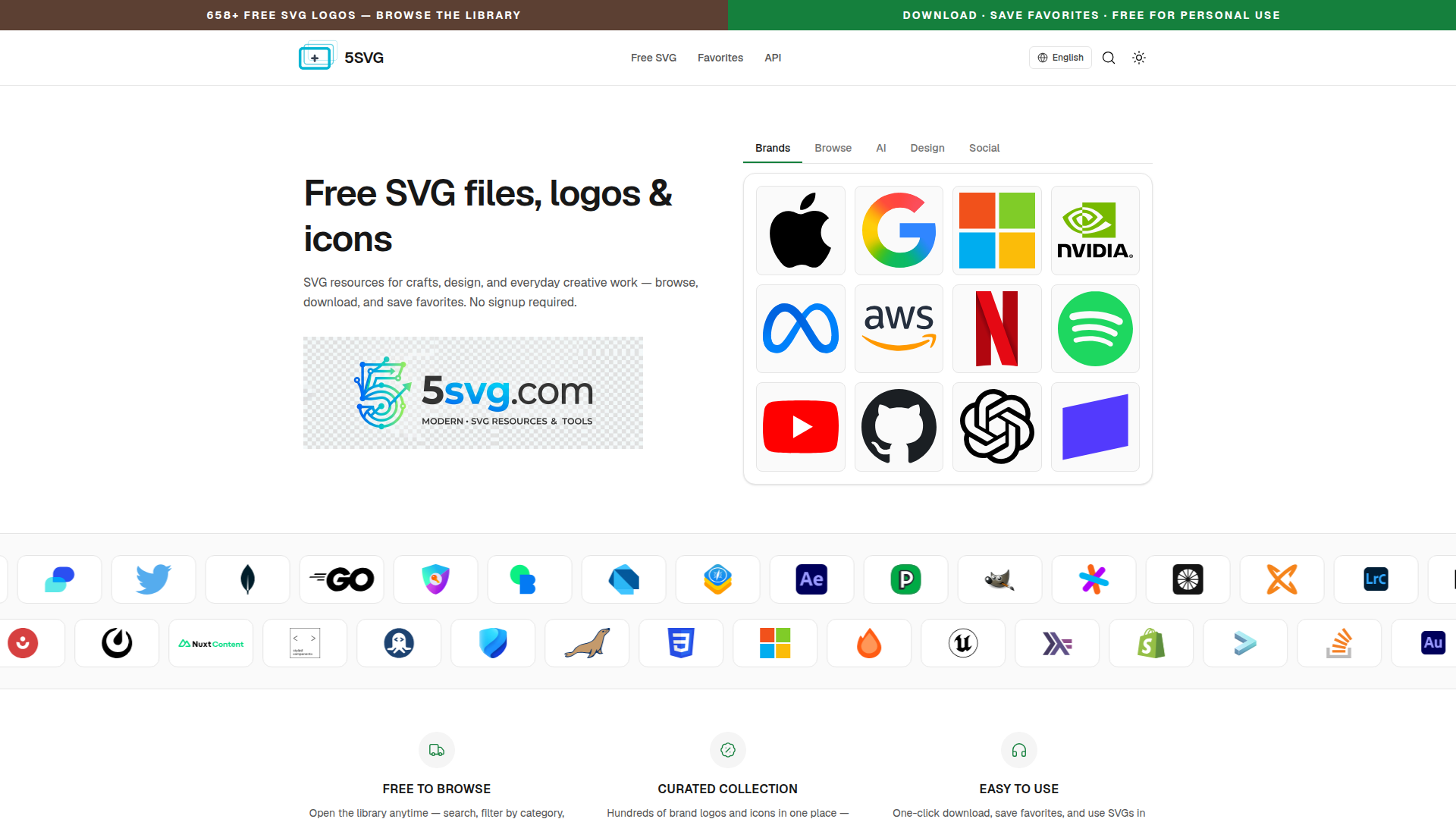
Task: Click the "CURATED COLLECTION" heading
Action: point(728,789)
